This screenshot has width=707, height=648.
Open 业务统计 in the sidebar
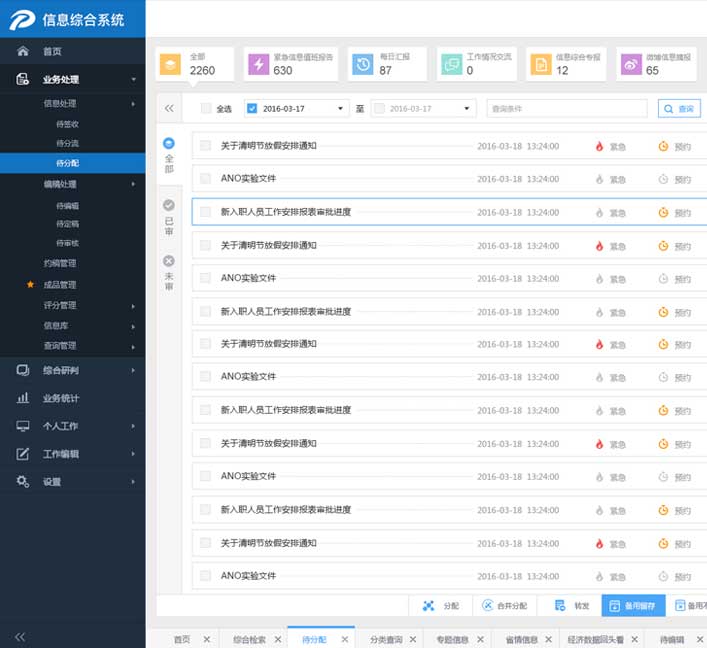(x=61, y=398)
